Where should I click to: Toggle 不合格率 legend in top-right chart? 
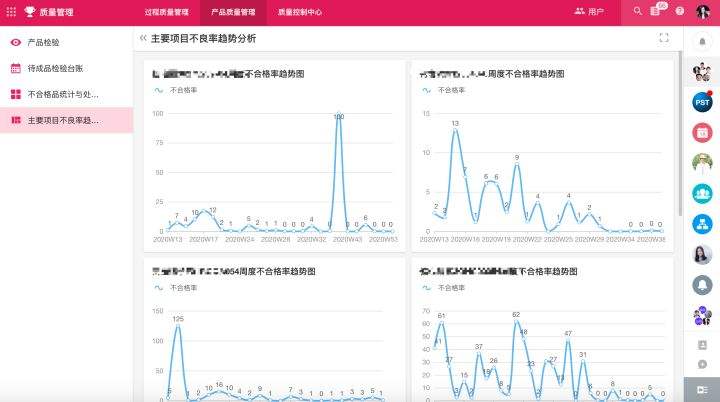444,91
